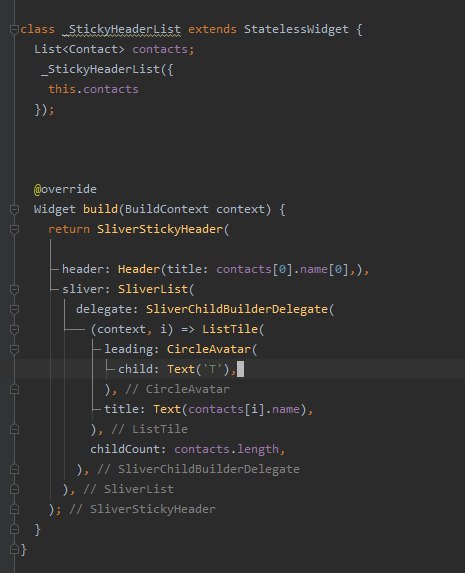The width and height of the screenshot is (465, 573).
Task: Click 'childCount:' named argument
Action: tap(128, 449)
